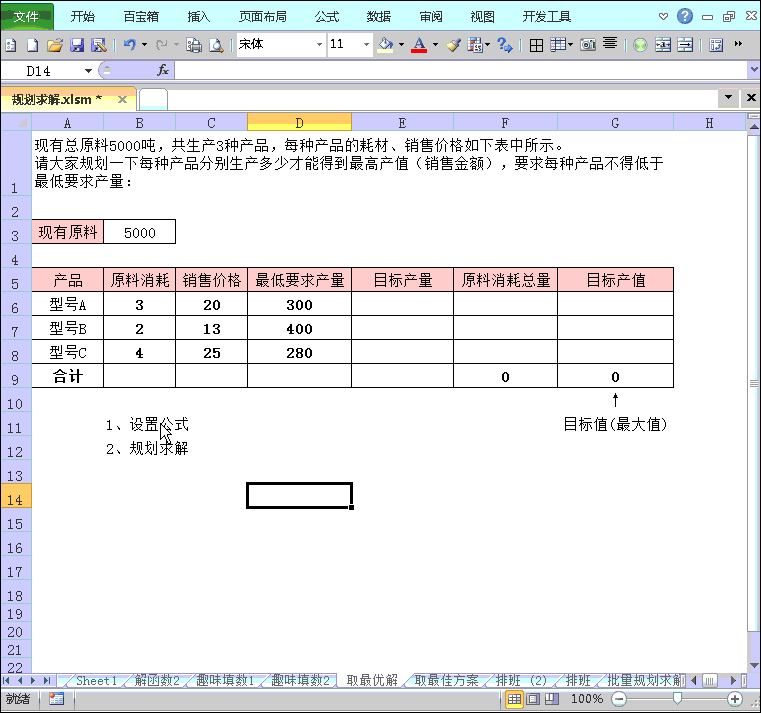This screenshot has width=761, height=713.
Task: Apply the red font color A
Action: (x=419, y=45)
